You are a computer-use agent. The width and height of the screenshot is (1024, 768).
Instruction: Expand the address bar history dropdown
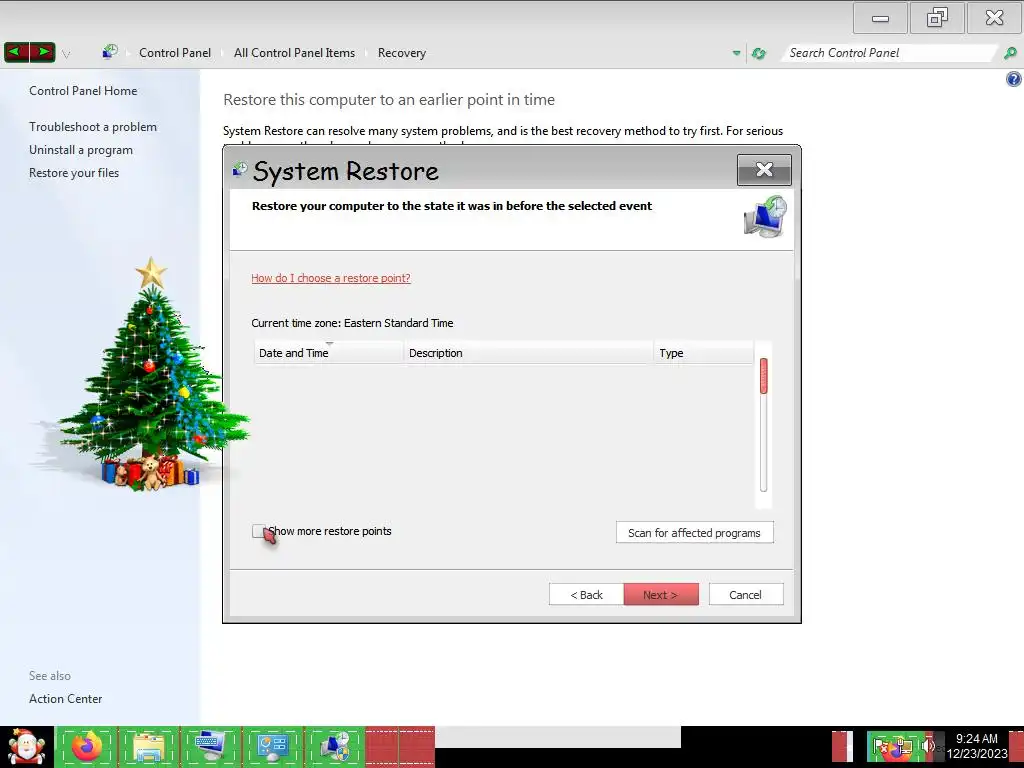[737, 53]
